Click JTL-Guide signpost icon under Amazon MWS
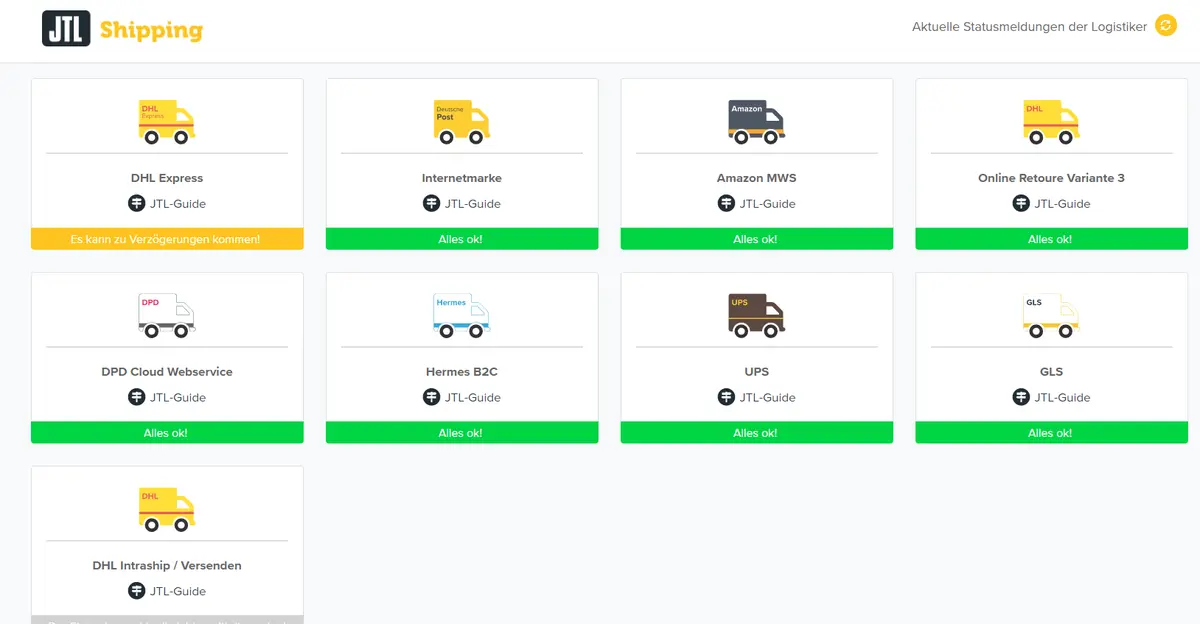Screen dimensions: 1200x624 pos(727,203)
